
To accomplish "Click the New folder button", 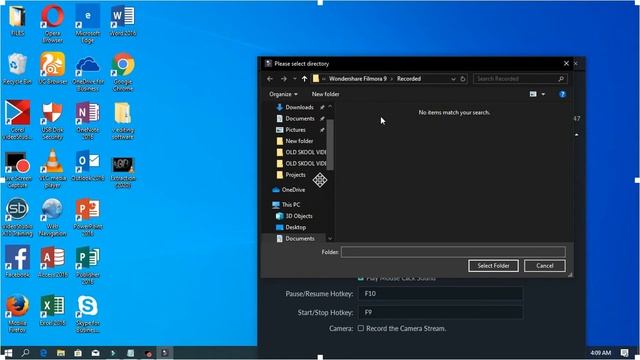I will pyautogui.click(x=325, y=94).
